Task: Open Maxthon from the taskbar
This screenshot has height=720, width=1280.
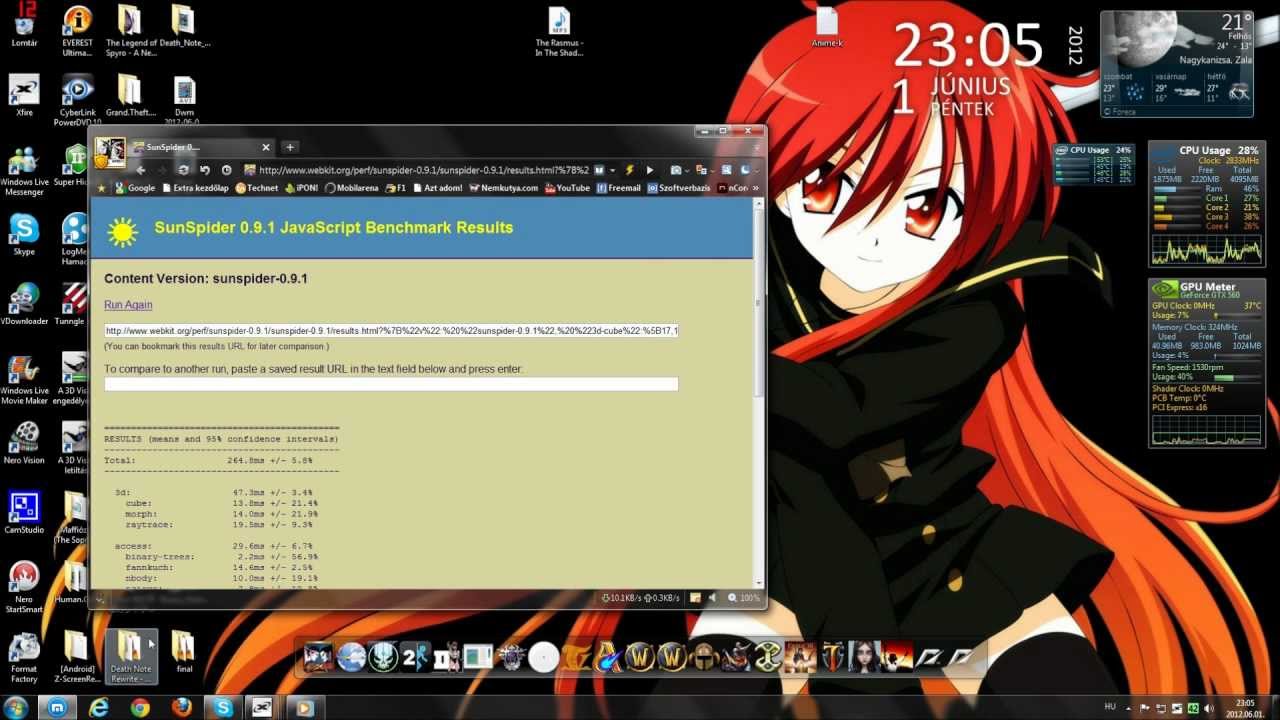Action: (57, 707)
